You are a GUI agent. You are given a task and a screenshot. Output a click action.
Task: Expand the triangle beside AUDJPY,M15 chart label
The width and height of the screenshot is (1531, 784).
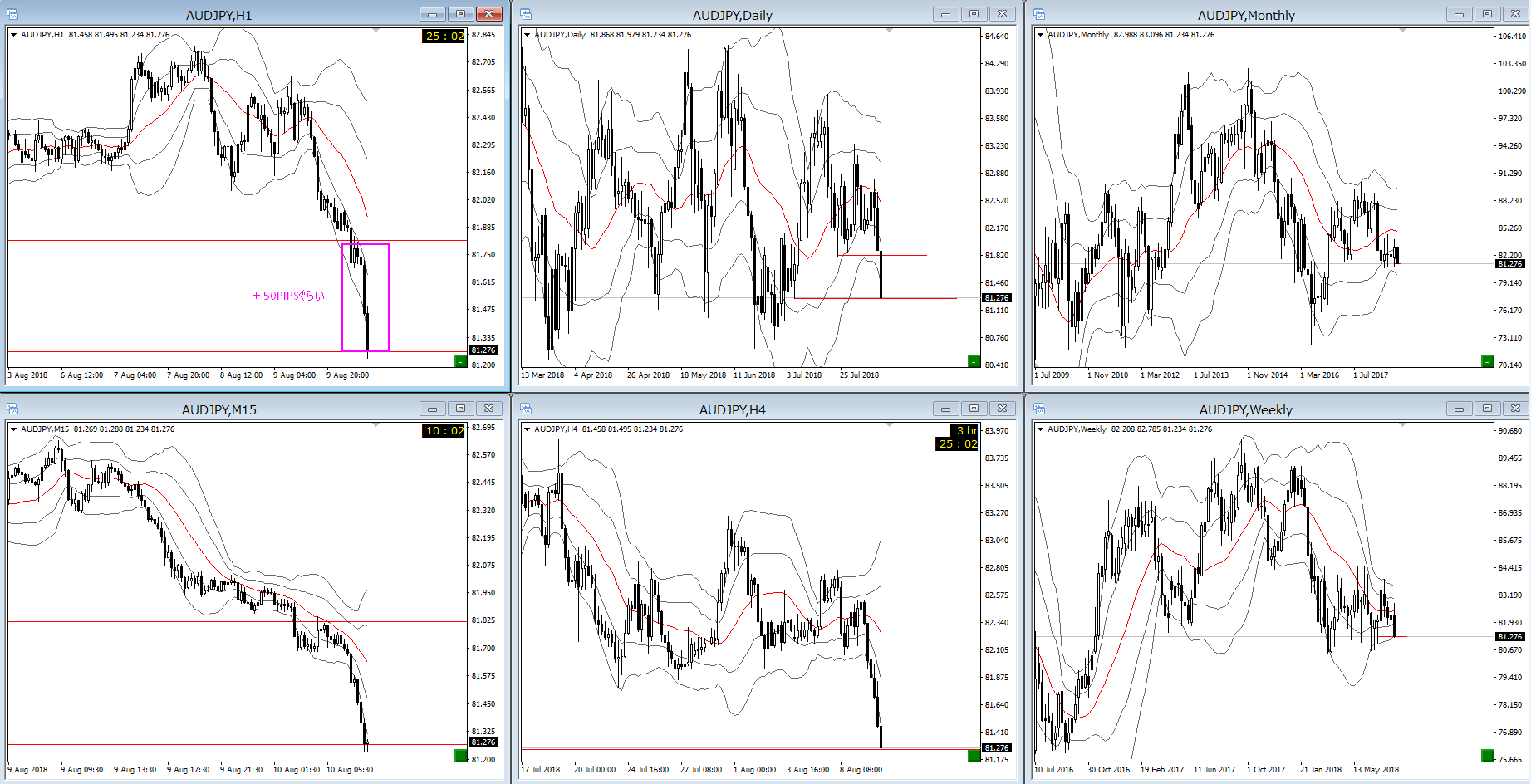[x=14, y=429]
